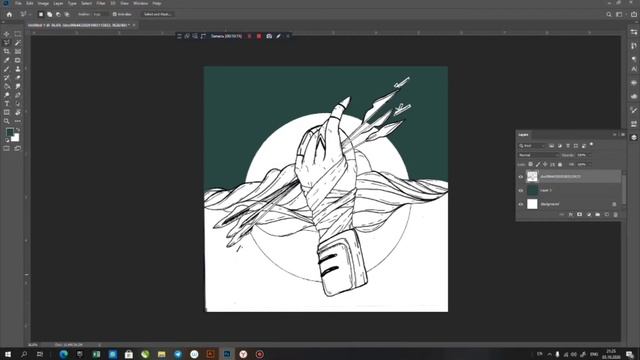Enable Add to Selection mode button
This screenshot has width=640, height=360.
49,14
